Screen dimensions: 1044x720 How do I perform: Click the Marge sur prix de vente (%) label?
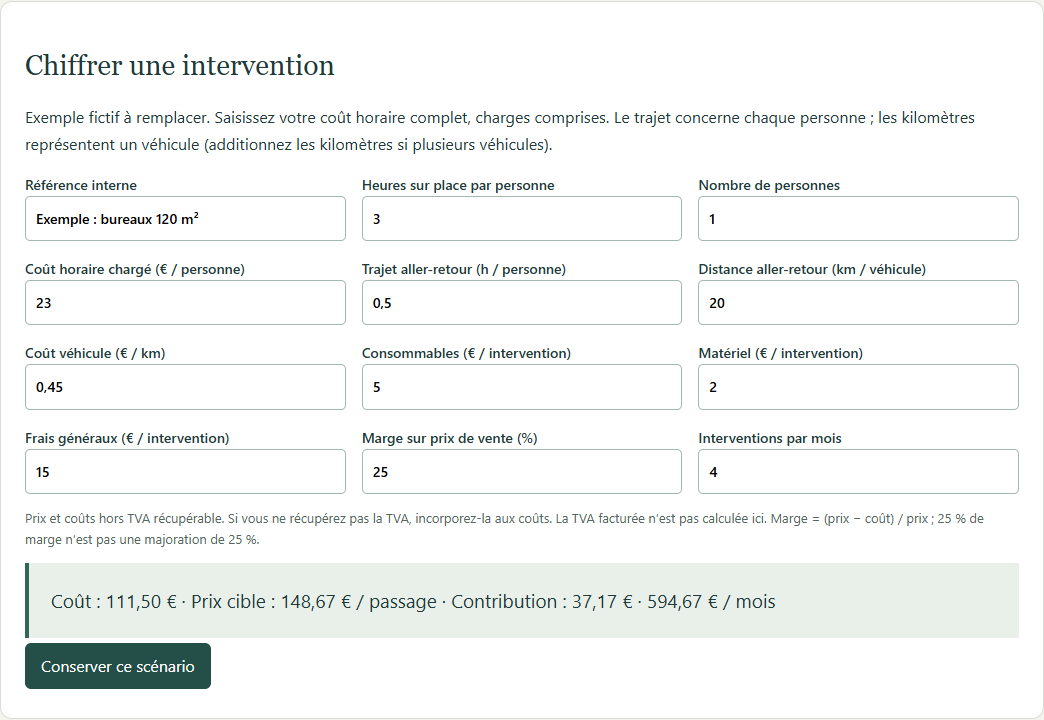[449, 438]
